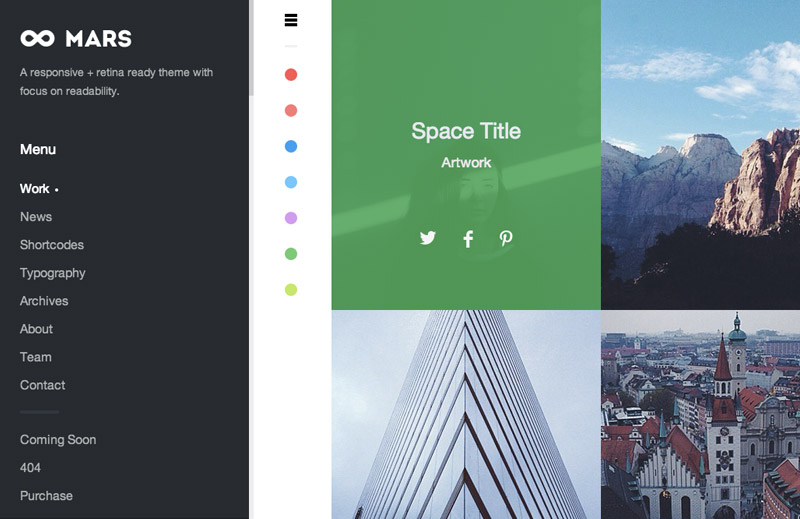Open Shortcodes in sidebar menu
The height and width of the screenshot is (519, 800).
(52, 245)
